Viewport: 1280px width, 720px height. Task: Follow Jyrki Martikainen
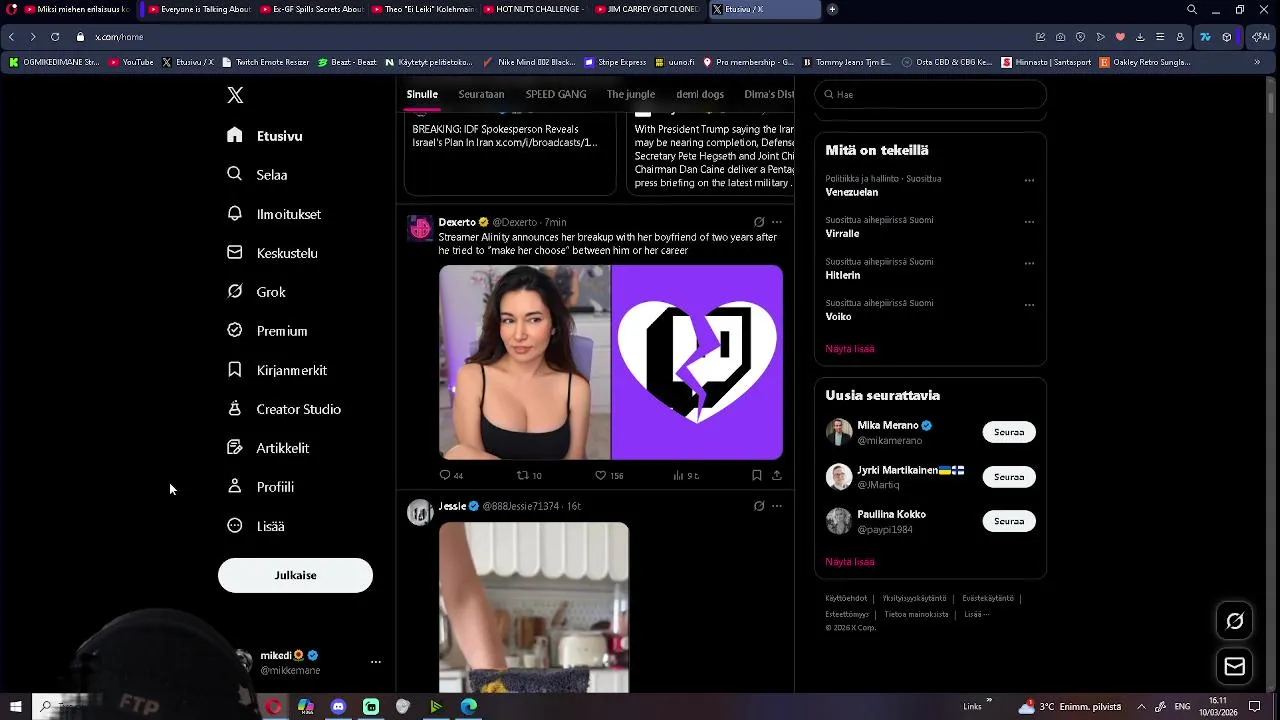click(1009, 477)
